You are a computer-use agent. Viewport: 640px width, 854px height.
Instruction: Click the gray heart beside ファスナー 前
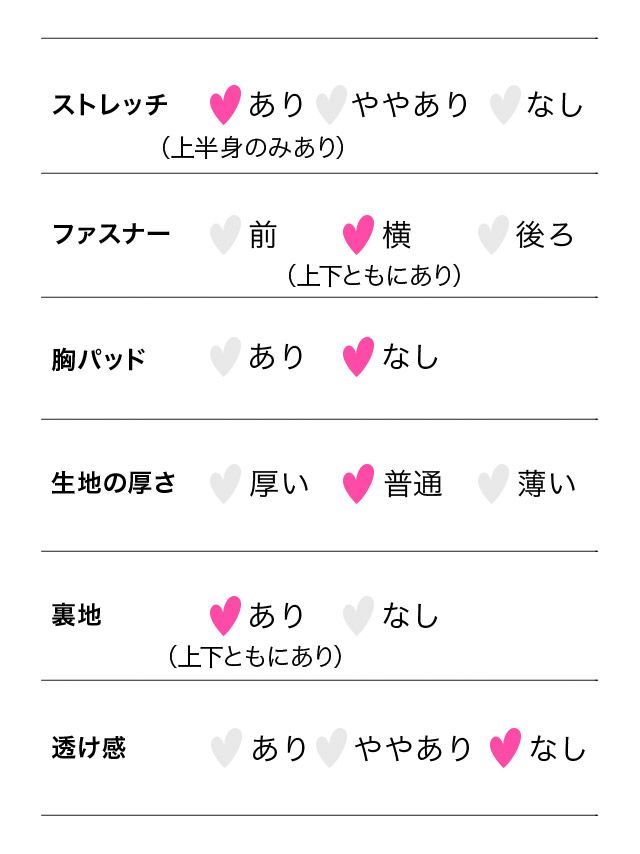pyautogui.click(x=226, y=235)
